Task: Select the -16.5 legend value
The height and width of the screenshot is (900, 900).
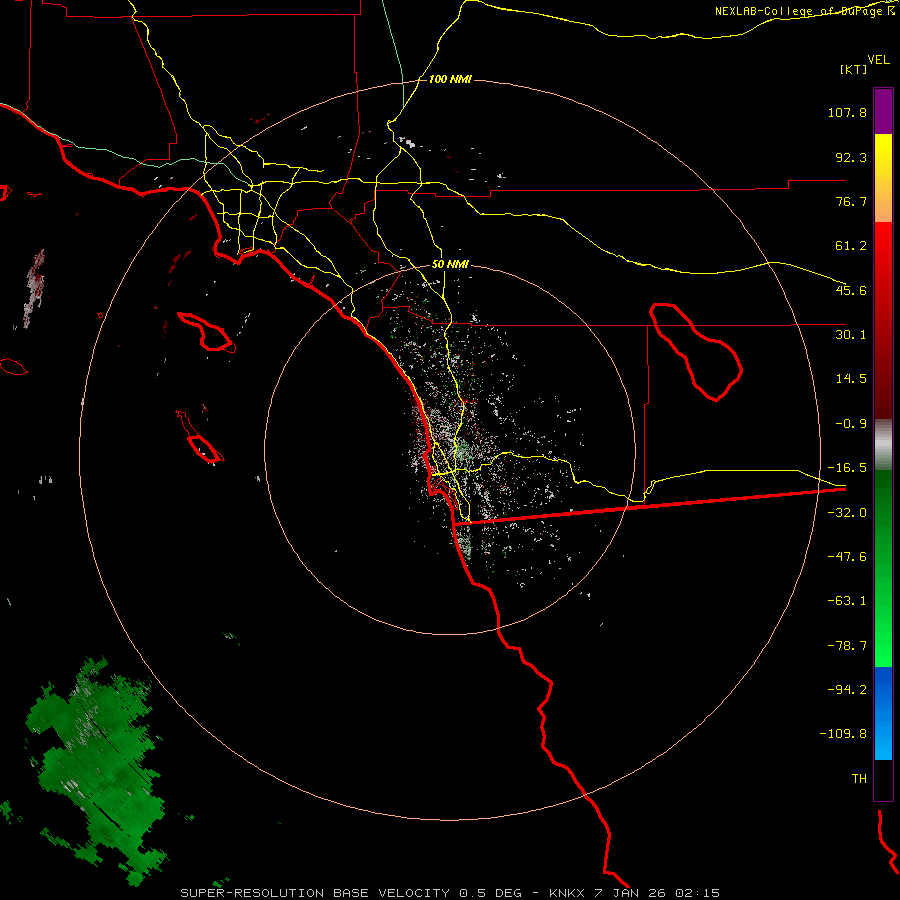Action: click(x=847, y=468)
